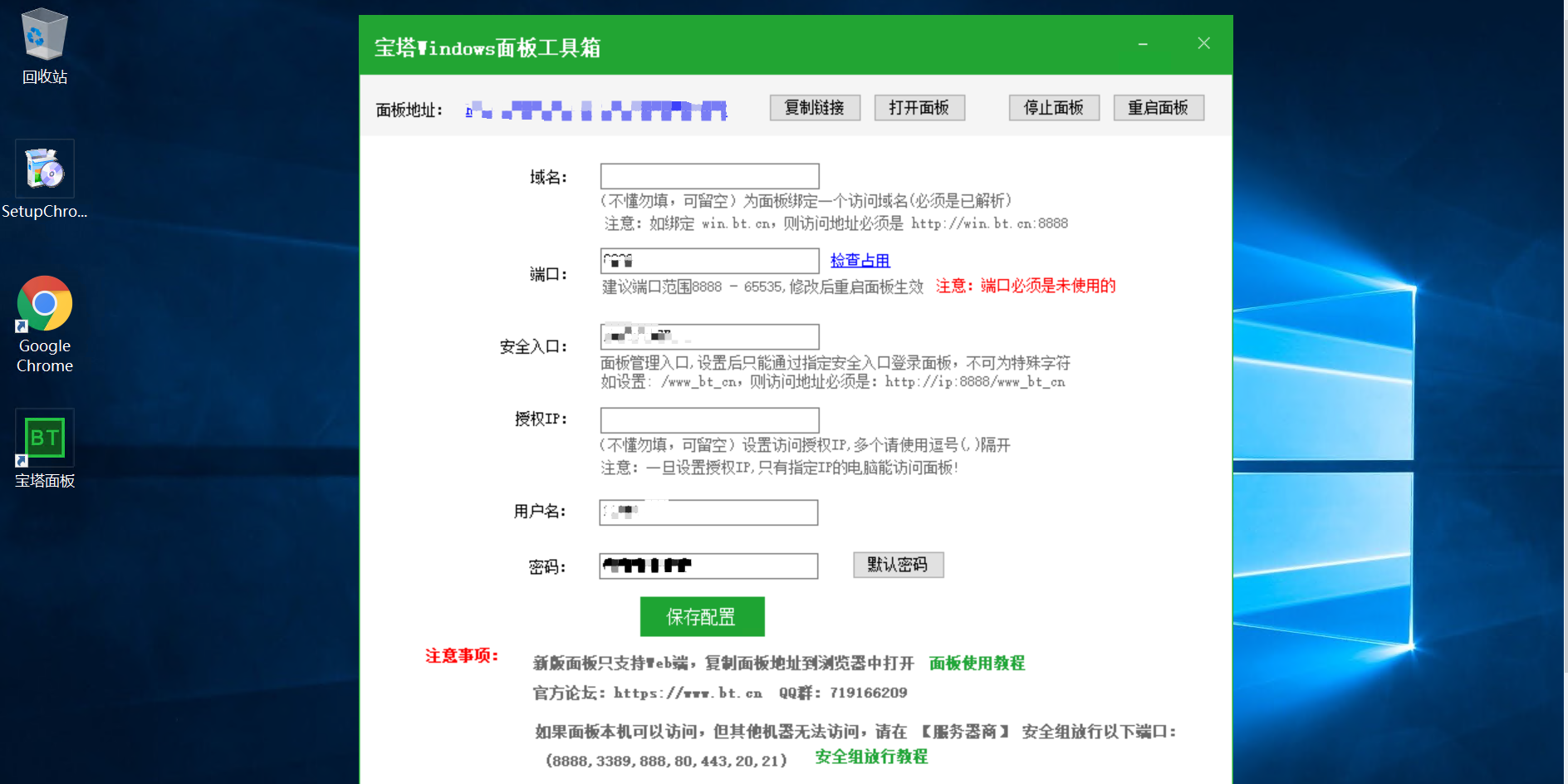Save settings with 保存配置 button
Image resolution: width=1568 pixels, height=784 pixels.
(x=703, y=617)
